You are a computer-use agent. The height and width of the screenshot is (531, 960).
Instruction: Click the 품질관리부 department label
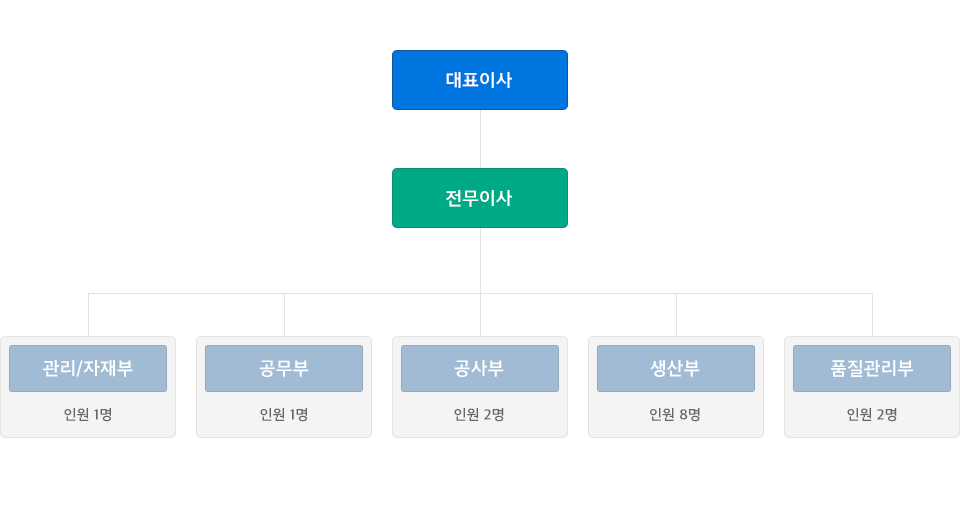tap(872, 368)
